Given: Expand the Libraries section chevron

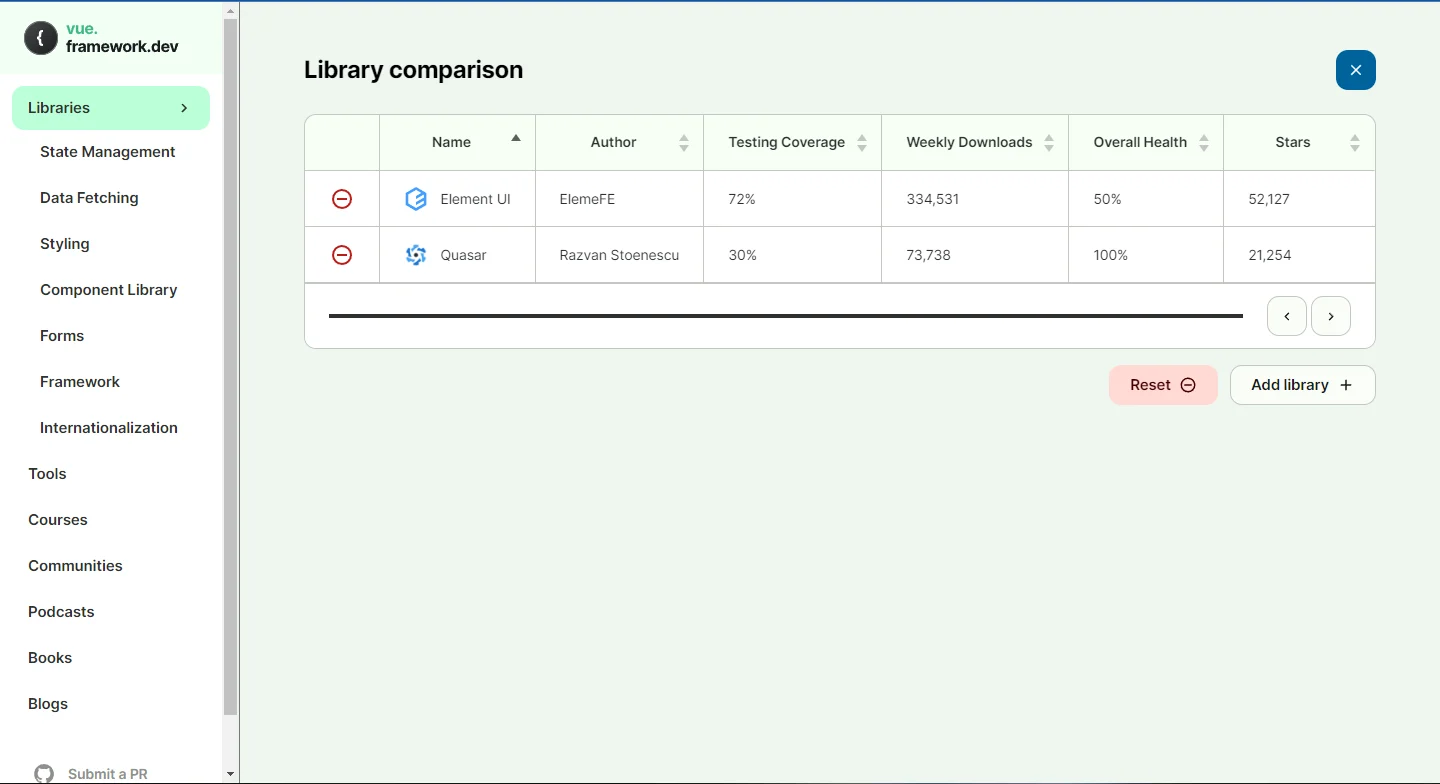Looking at the screenshot, I should point(183,107).
